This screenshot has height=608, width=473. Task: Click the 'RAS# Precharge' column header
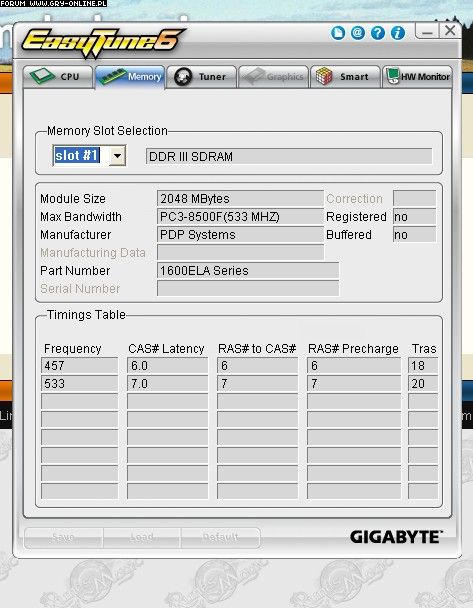tap(353, 349)
